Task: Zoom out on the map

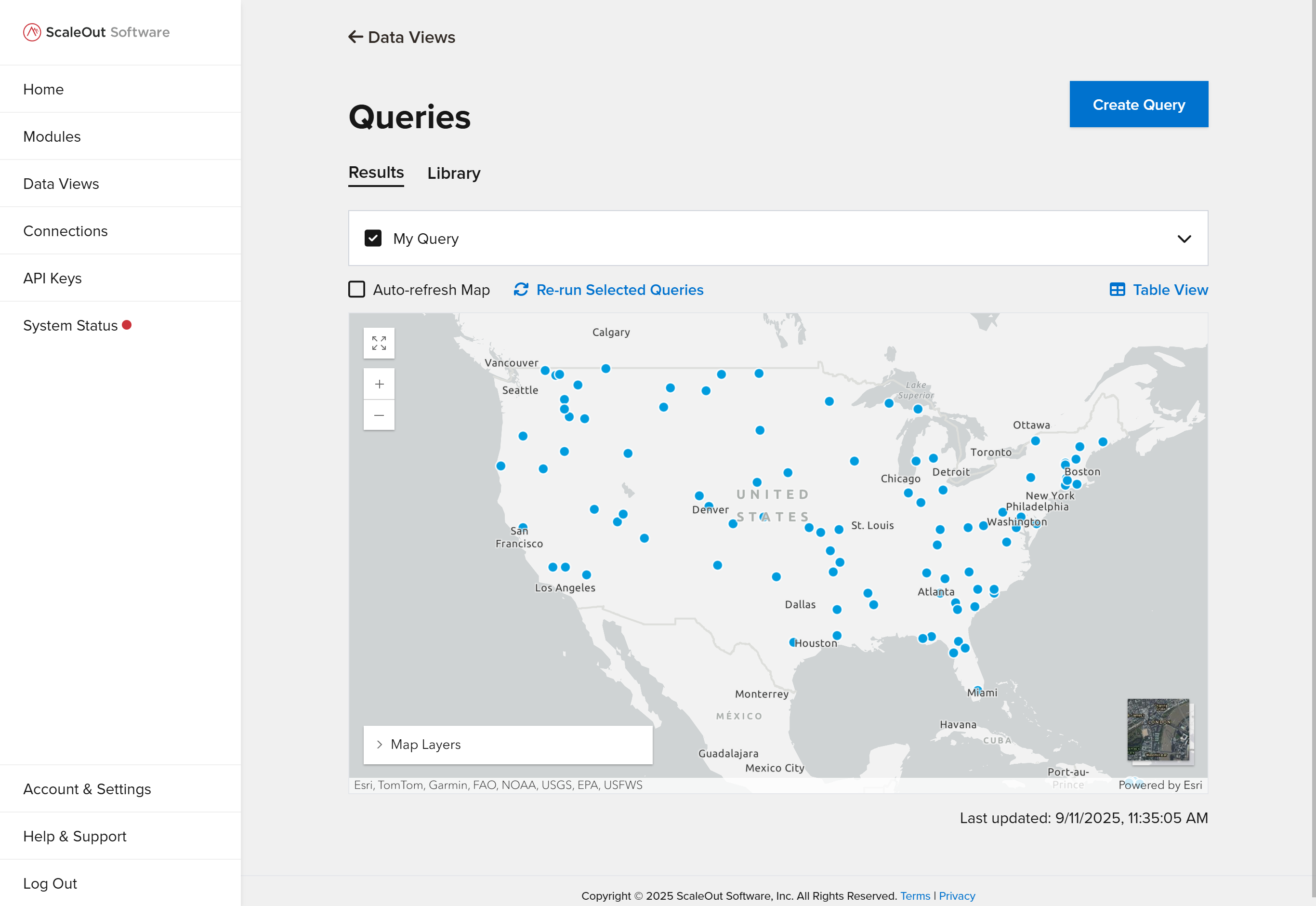Action: click(379, 415)
